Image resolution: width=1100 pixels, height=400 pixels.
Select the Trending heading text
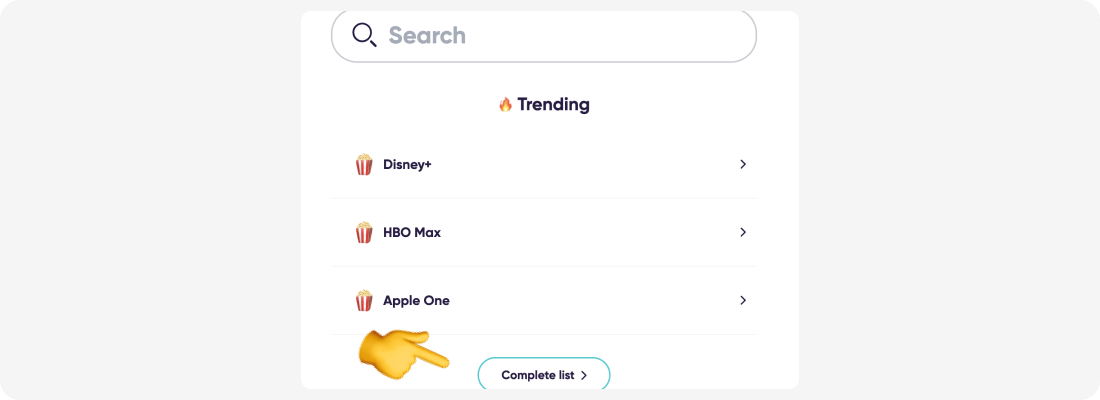[554, 105]
